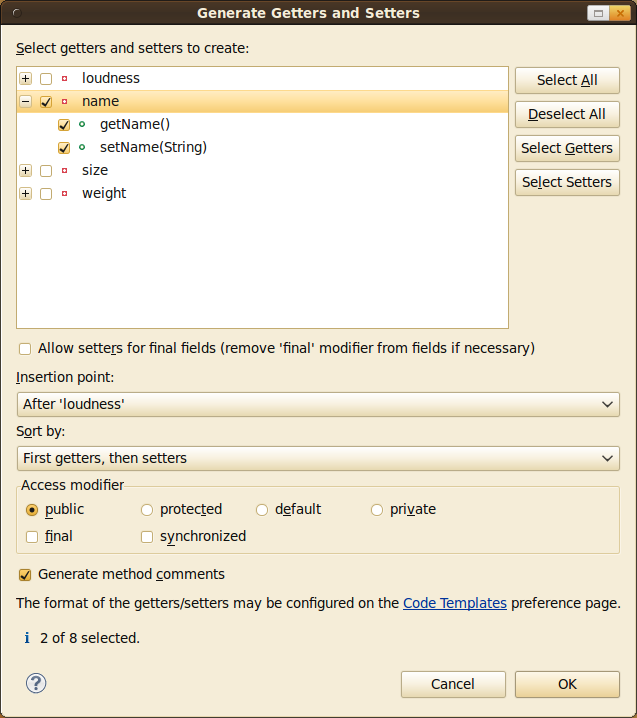This screenshot has width=637, height=718.
Task: Open the Insertion point dropdown
Action: point(318,404)
